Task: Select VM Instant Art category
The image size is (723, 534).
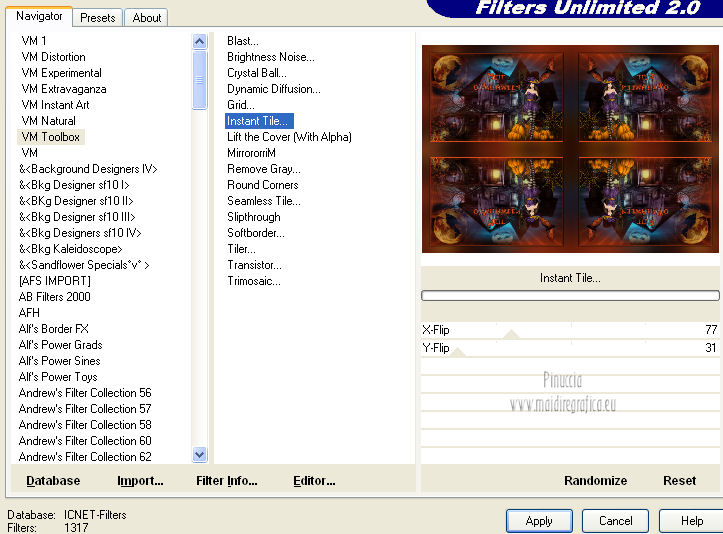Action: click(x=55, y=105)
